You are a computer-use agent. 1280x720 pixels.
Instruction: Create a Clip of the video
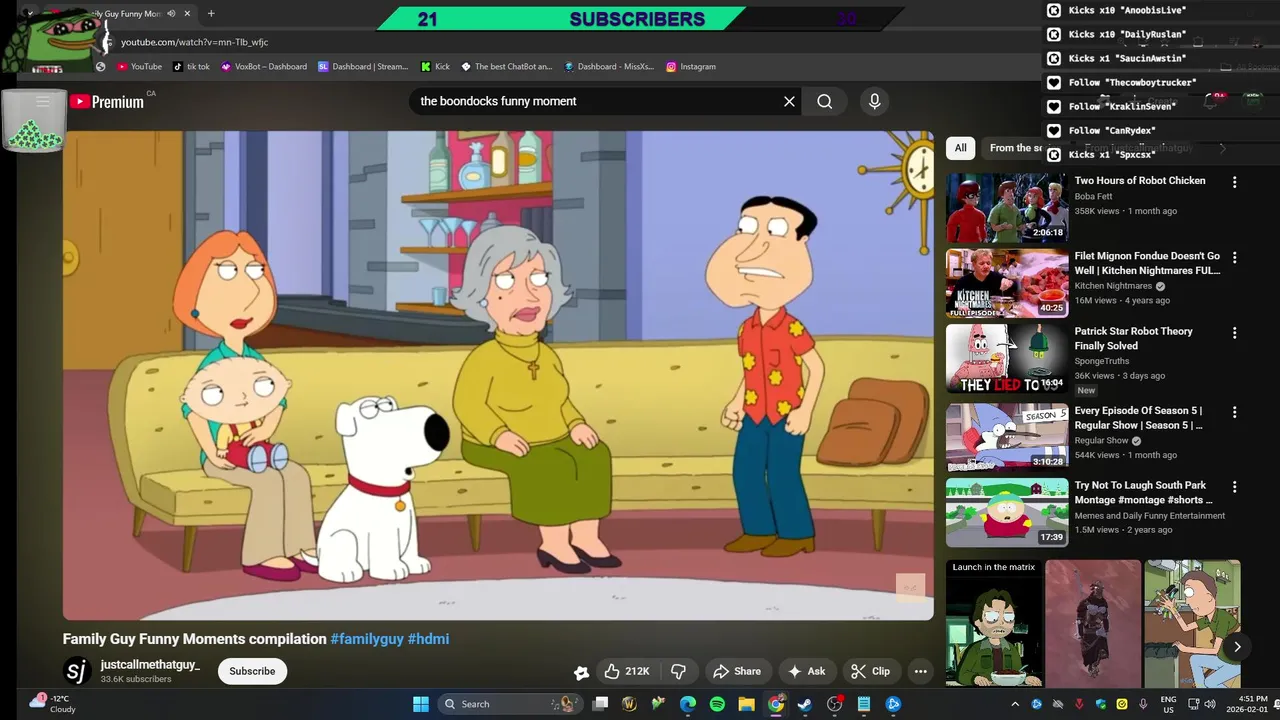[x=870, y=671]
